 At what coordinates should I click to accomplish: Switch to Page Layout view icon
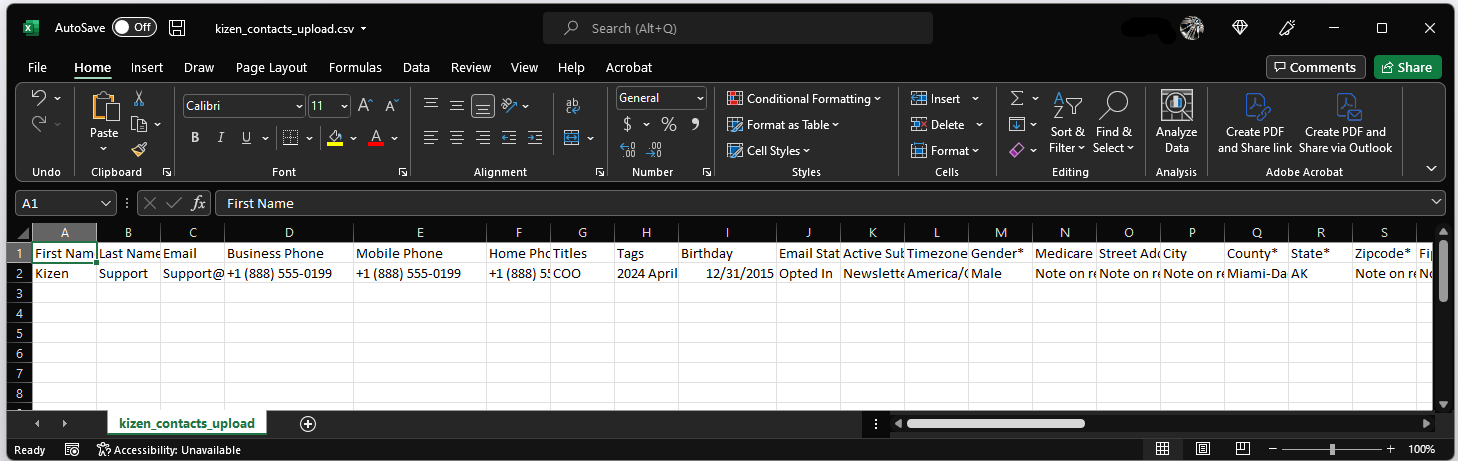click(1202, 449)
